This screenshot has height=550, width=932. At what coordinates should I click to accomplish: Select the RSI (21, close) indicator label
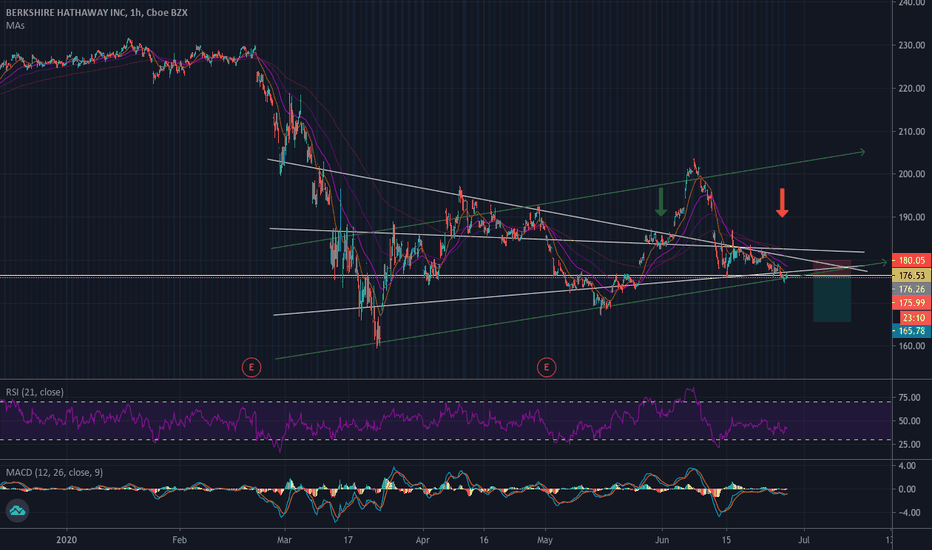click(x=35, y=392)
